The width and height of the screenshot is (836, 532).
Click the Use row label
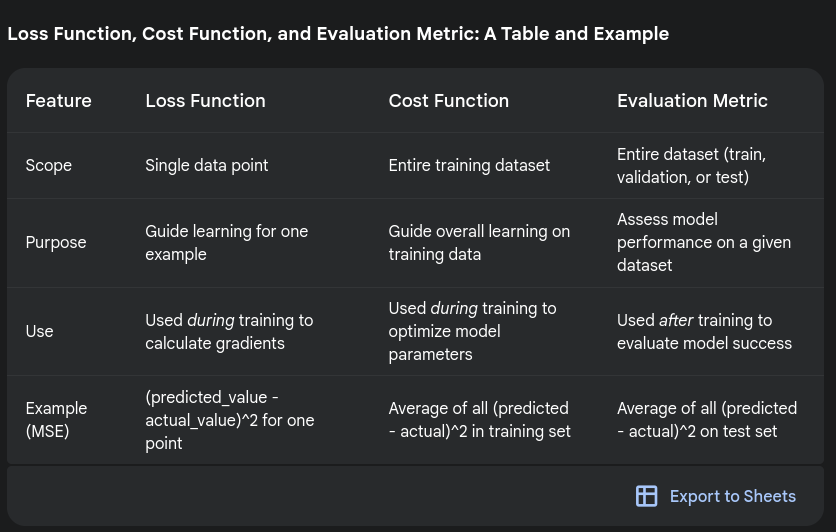[40, 331]
